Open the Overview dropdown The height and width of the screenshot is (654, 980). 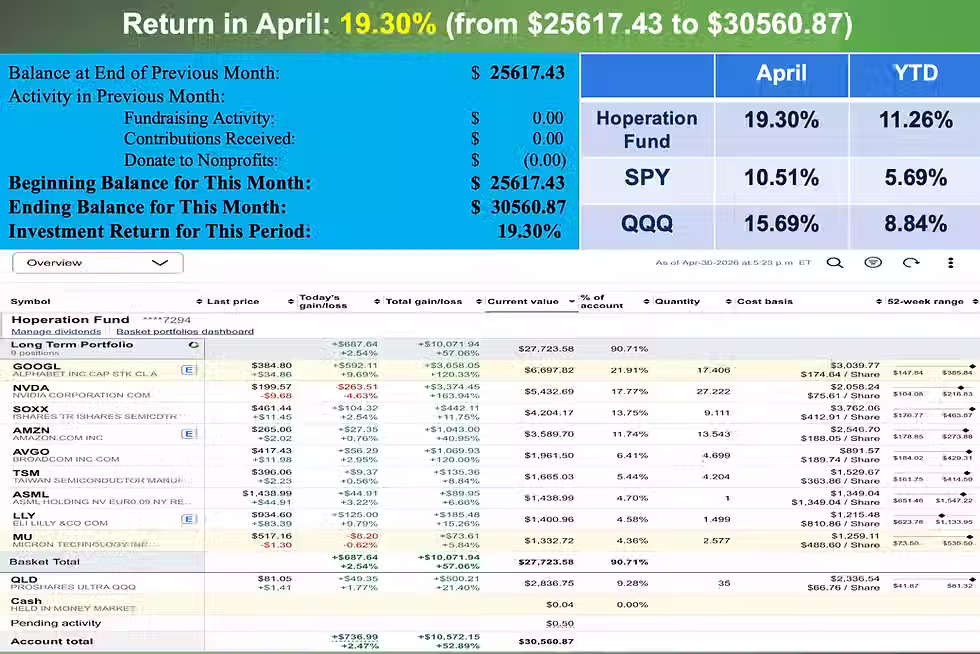[x=98, y=263]
